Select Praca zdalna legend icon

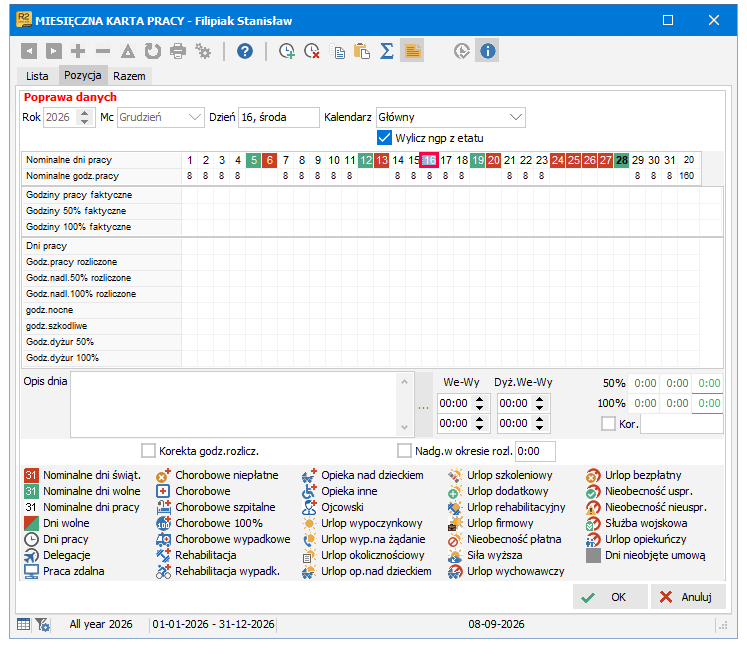(x=31, y=571)
